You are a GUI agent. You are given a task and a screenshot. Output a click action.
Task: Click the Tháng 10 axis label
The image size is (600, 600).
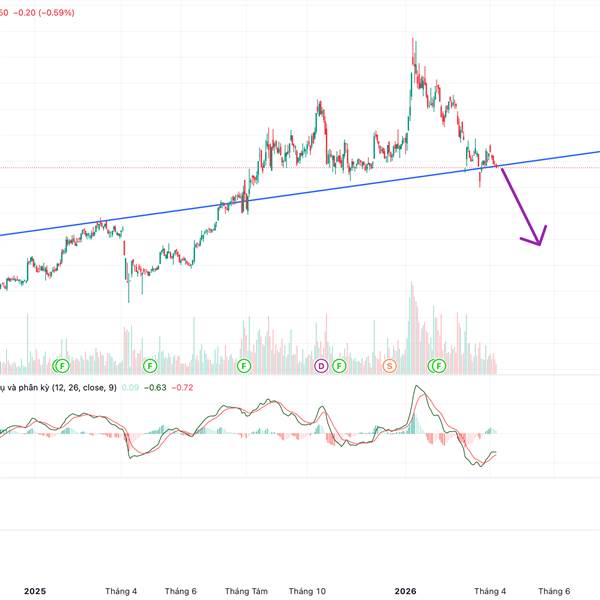tap(307, 591)
